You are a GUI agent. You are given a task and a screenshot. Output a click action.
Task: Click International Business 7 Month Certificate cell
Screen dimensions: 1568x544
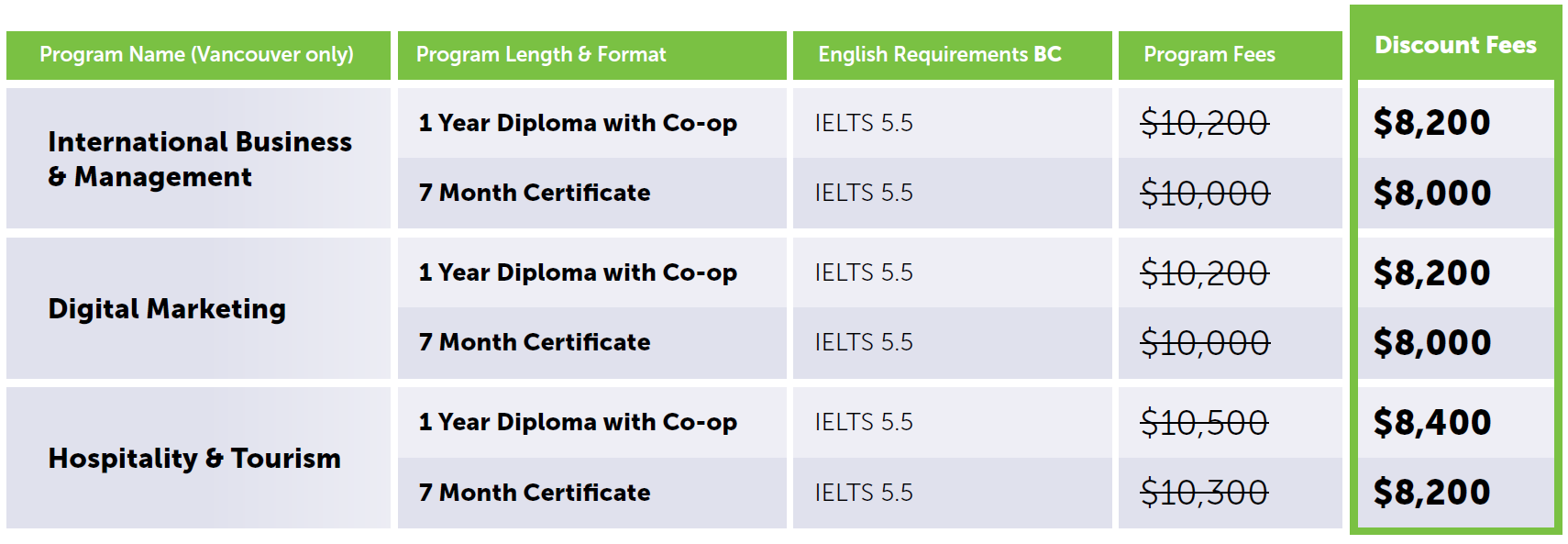[x=534, y=194]
